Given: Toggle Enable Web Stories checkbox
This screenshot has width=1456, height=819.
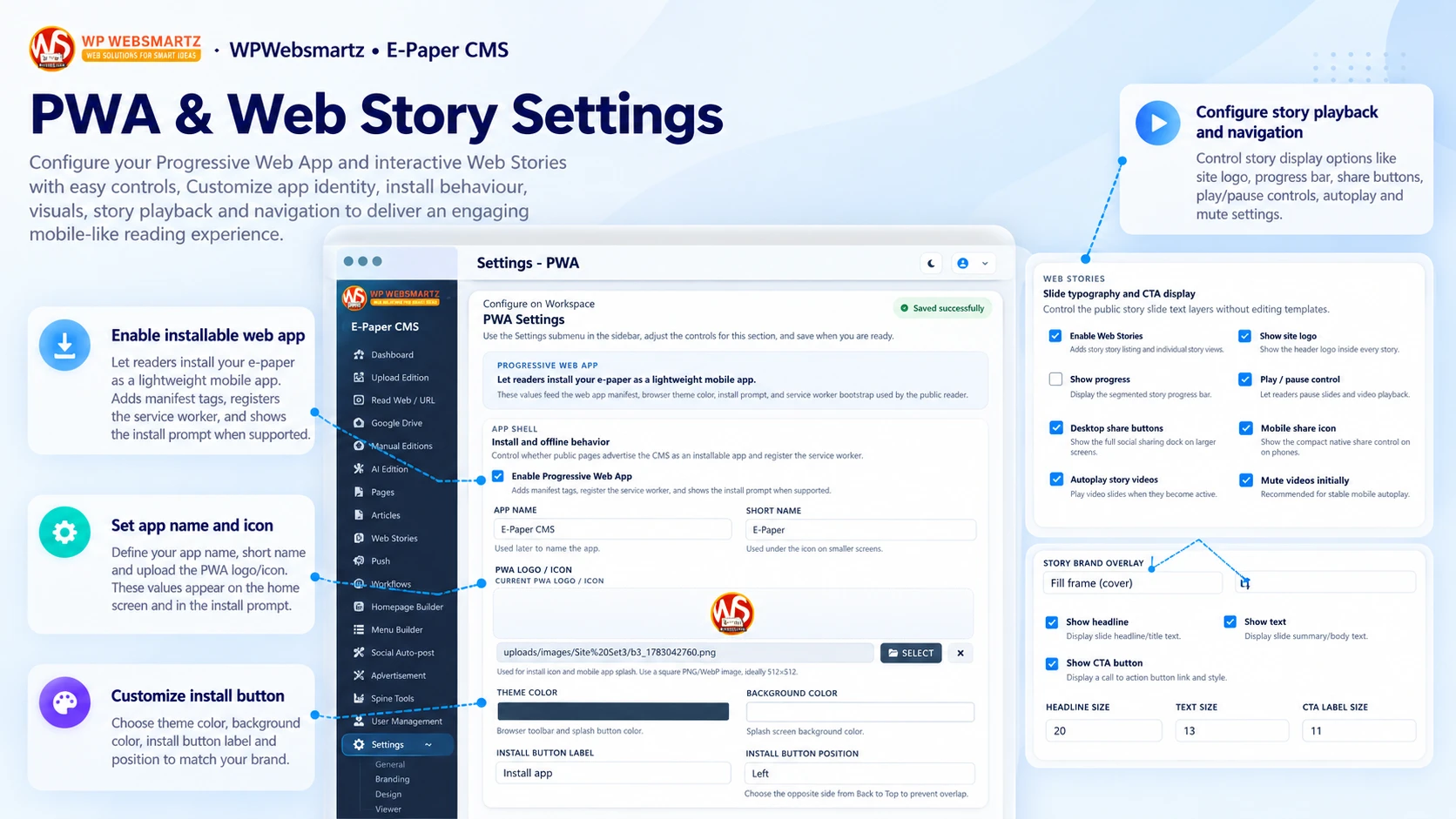Looking at the screenshot, I should 1055,336.
